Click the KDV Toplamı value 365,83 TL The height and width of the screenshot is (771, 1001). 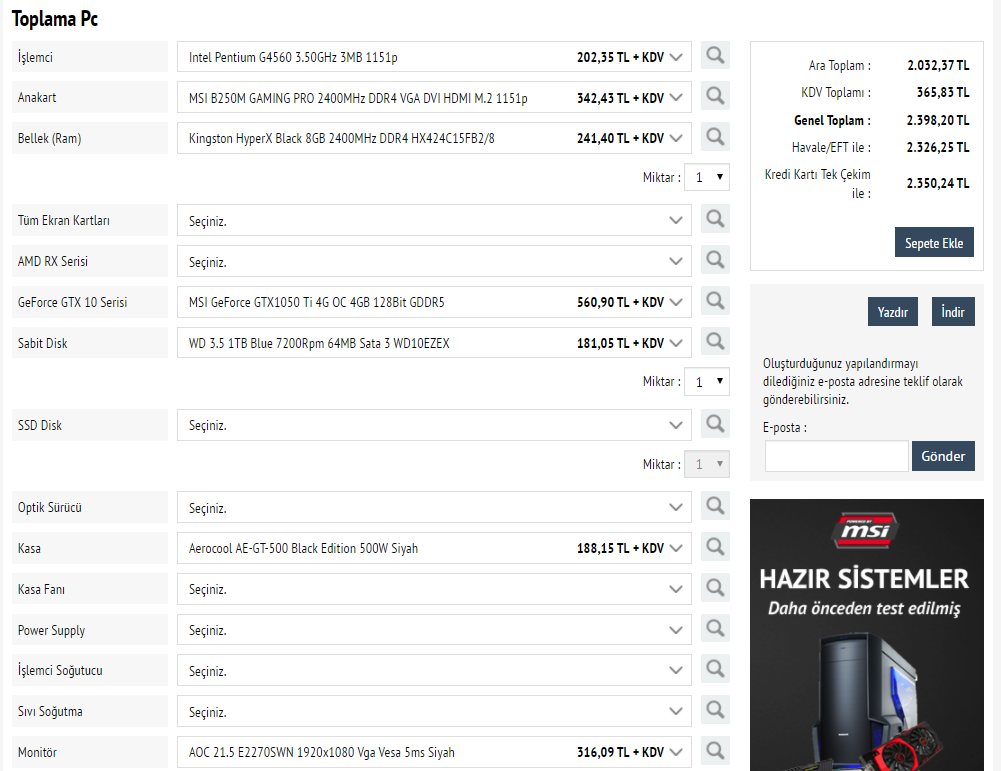click(943, 93)
